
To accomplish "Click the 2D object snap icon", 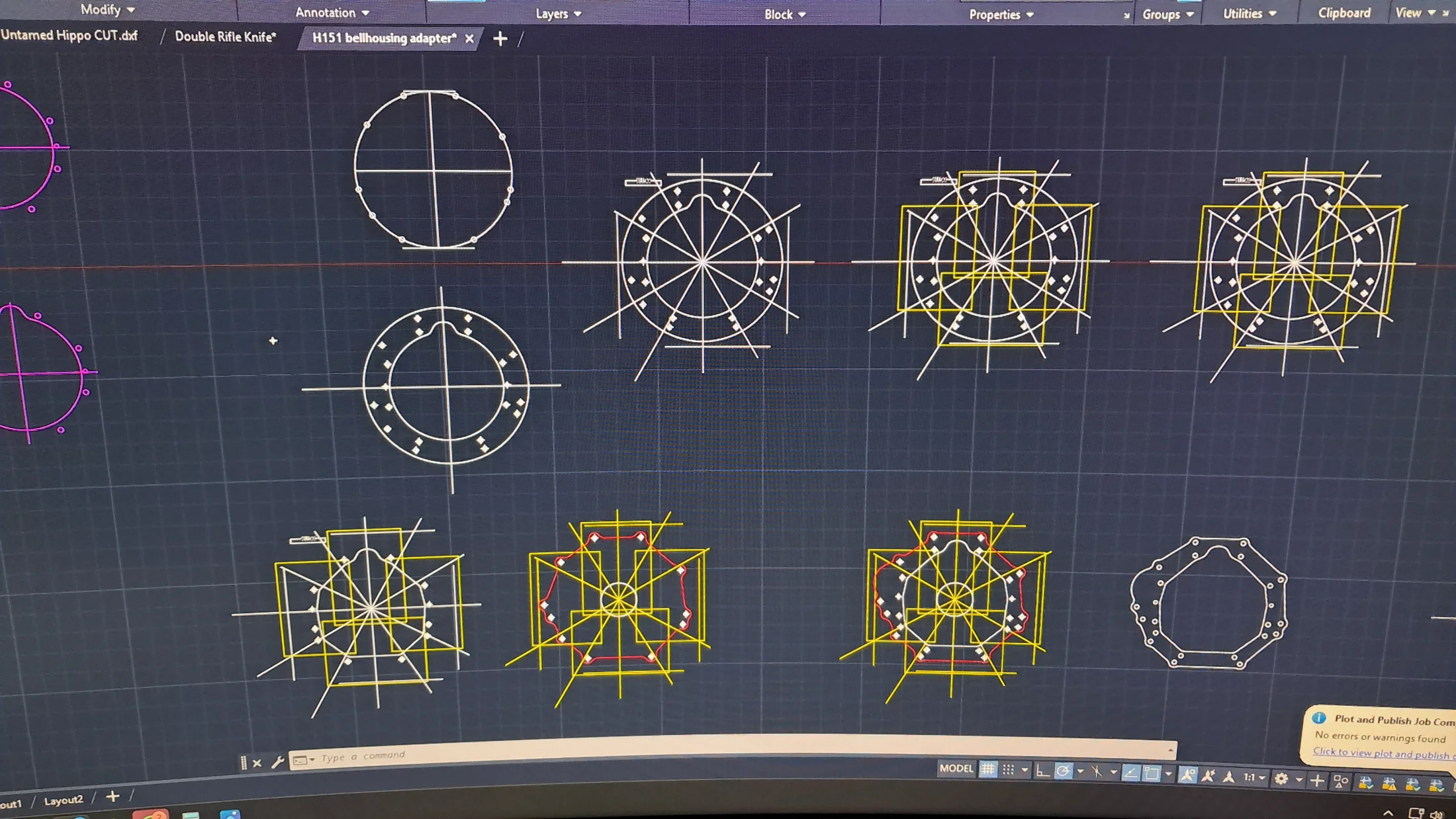I will click(1152, 773).
